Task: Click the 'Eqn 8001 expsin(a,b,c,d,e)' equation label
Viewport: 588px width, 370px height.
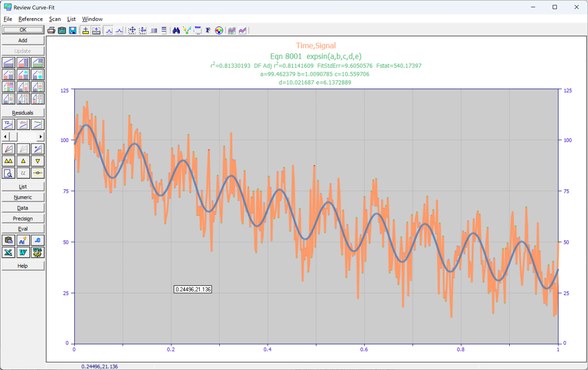Action: 316,56
